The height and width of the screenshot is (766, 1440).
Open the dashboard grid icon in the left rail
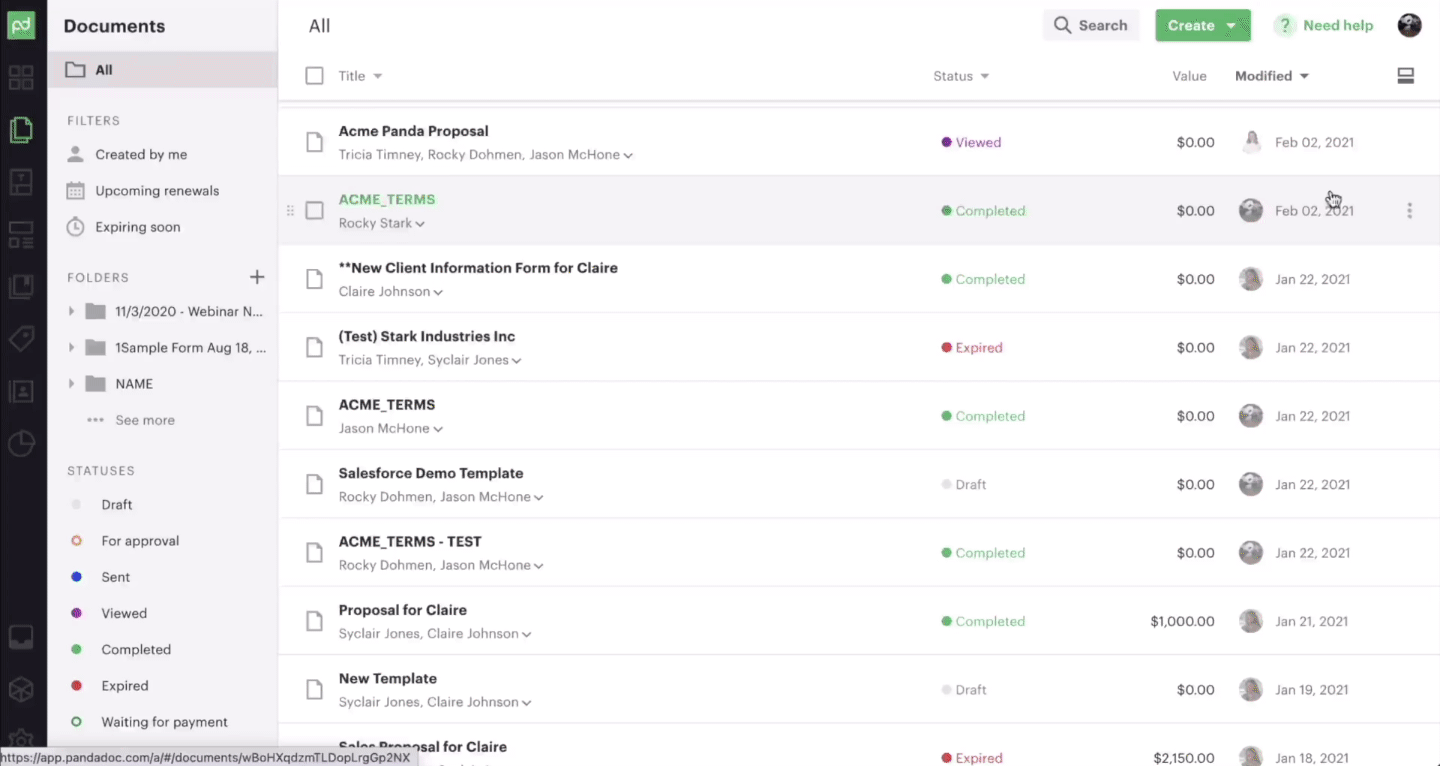[x=21, y=77]
